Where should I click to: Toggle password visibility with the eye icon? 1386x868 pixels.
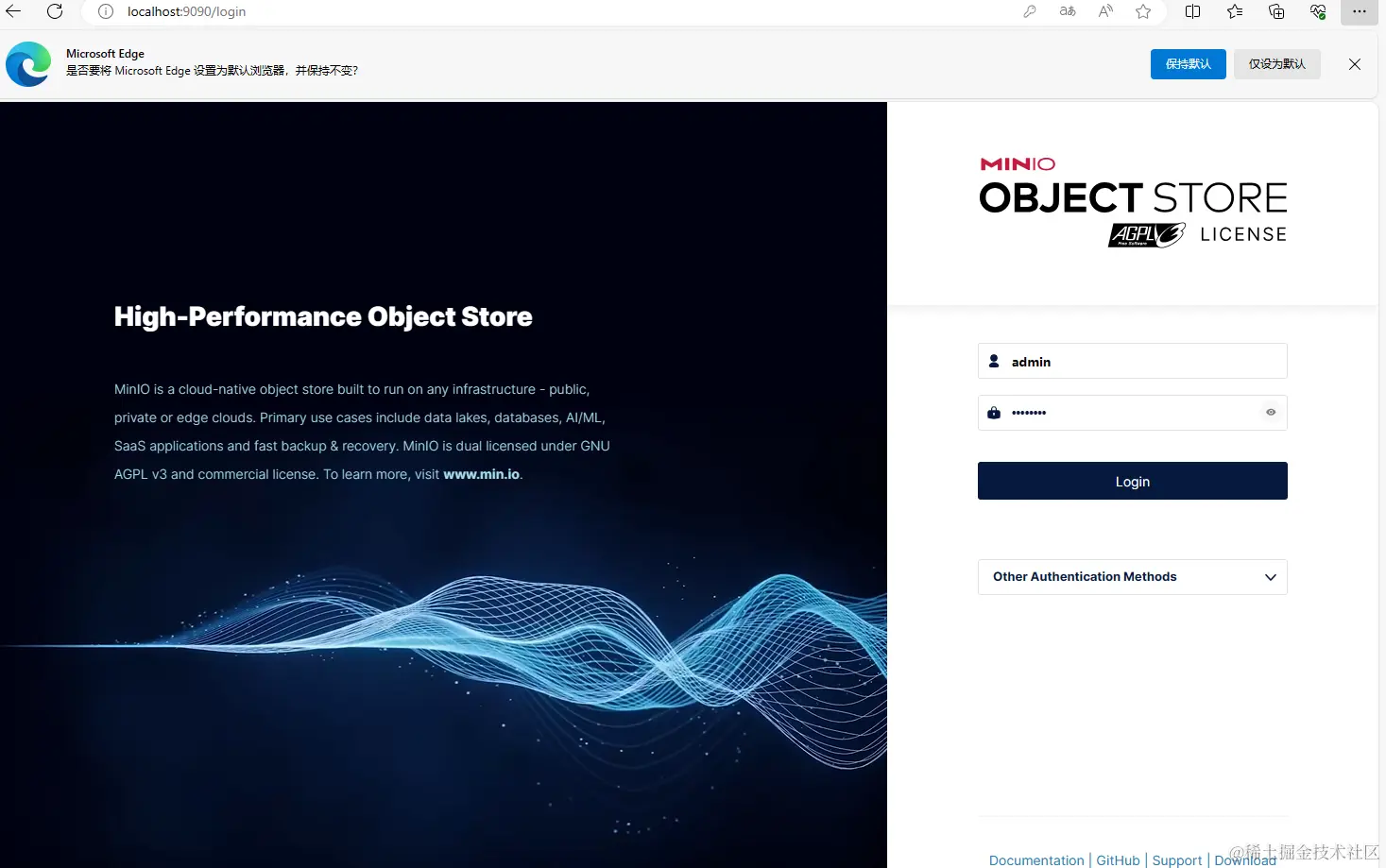(1271, 413)
